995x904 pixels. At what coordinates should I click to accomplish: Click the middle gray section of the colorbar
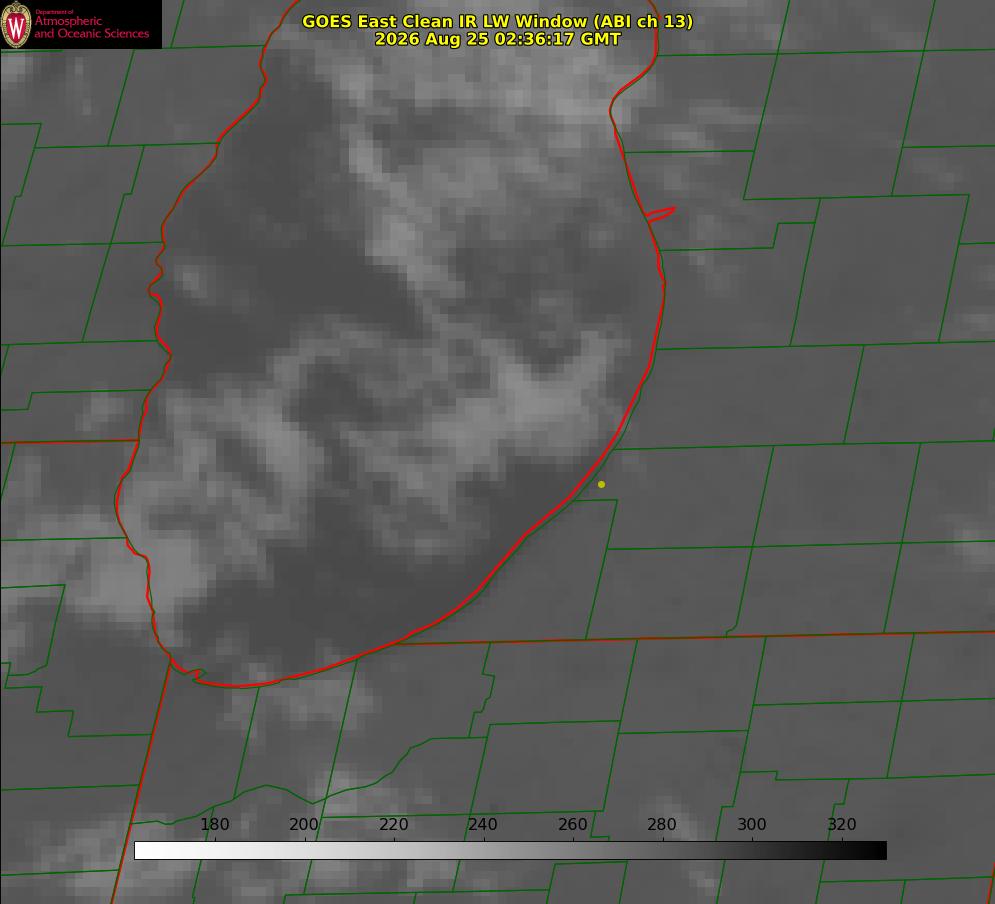pyautogui.click(x=510, y=851)
